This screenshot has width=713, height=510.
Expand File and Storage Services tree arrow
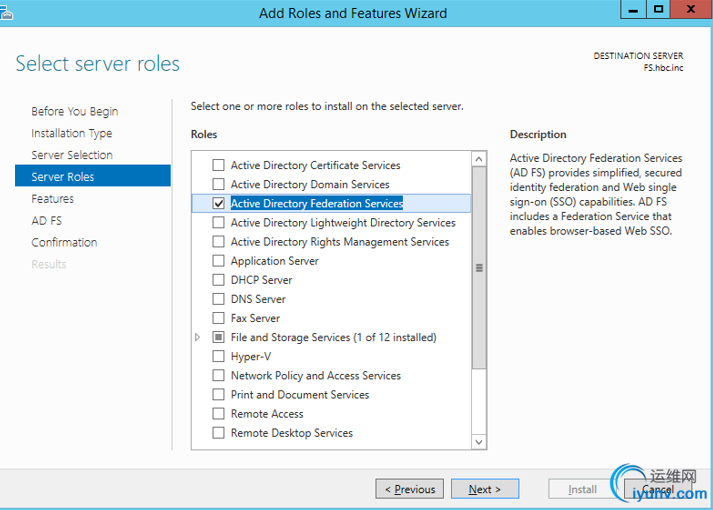(x=197, y=337)
